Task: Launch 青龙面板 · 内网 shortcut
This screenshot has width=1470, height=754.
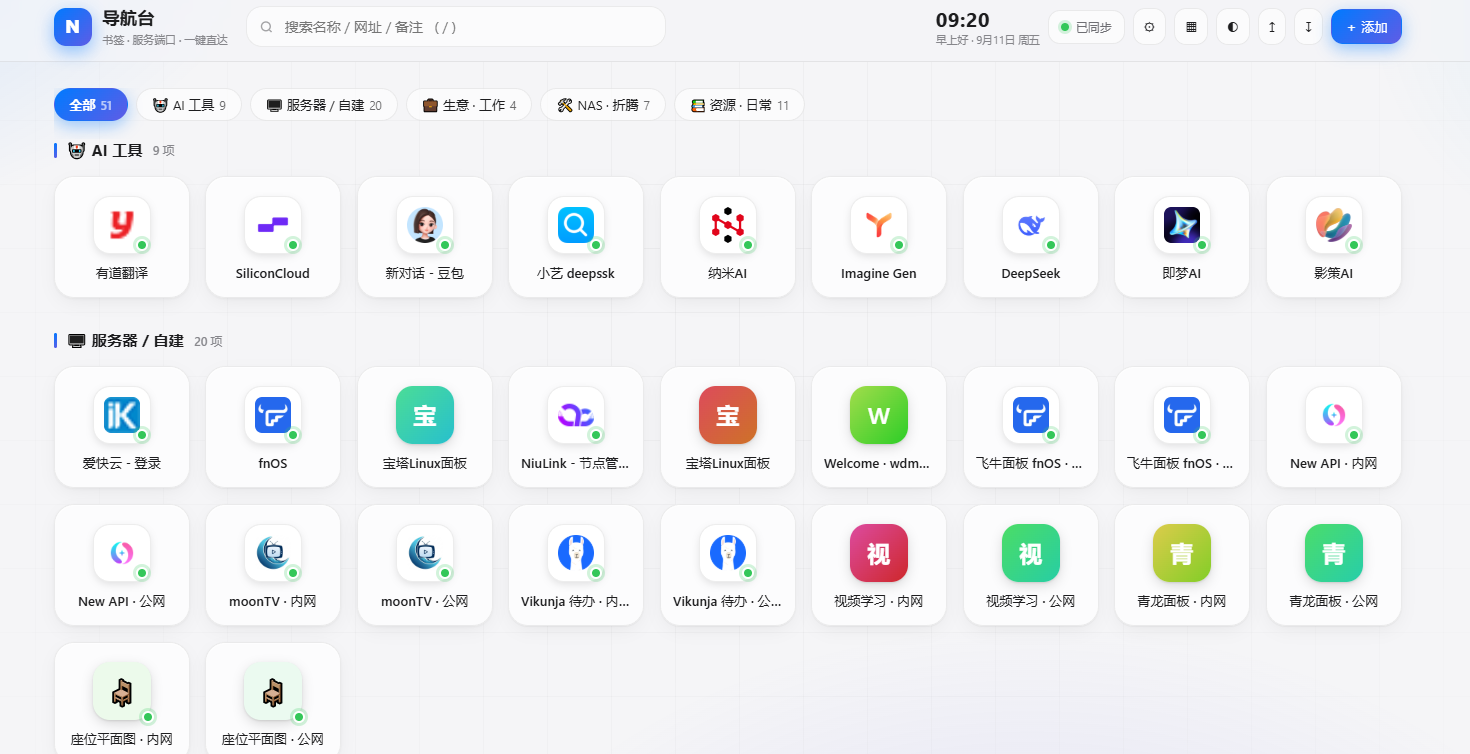Action: tap(1182, 565)
